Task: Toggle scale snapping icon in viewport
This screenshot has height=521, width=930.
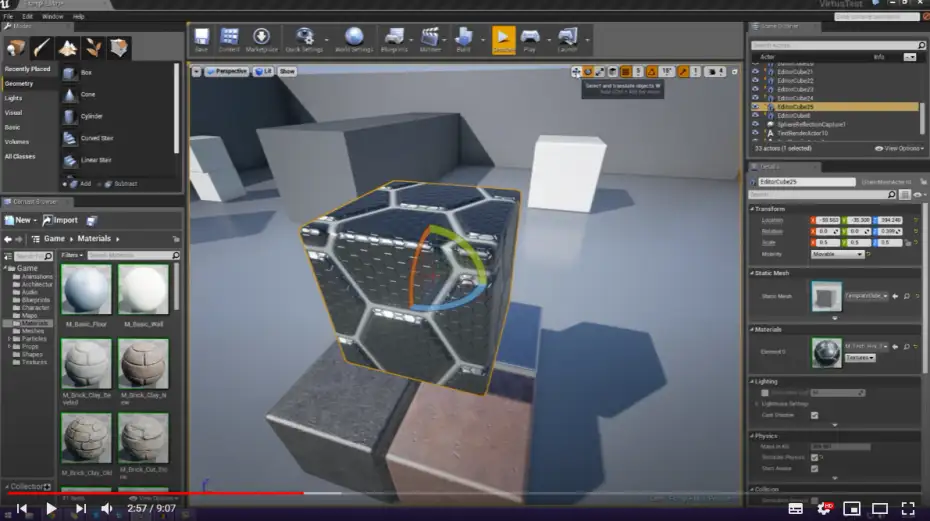Action: pos(683,72)
